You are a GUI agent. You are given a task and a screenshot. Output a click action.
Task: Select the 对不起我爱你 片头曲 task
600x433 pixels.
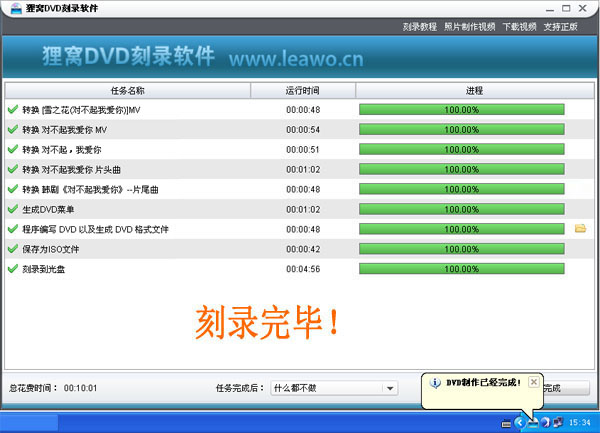(x=71, y=170)
